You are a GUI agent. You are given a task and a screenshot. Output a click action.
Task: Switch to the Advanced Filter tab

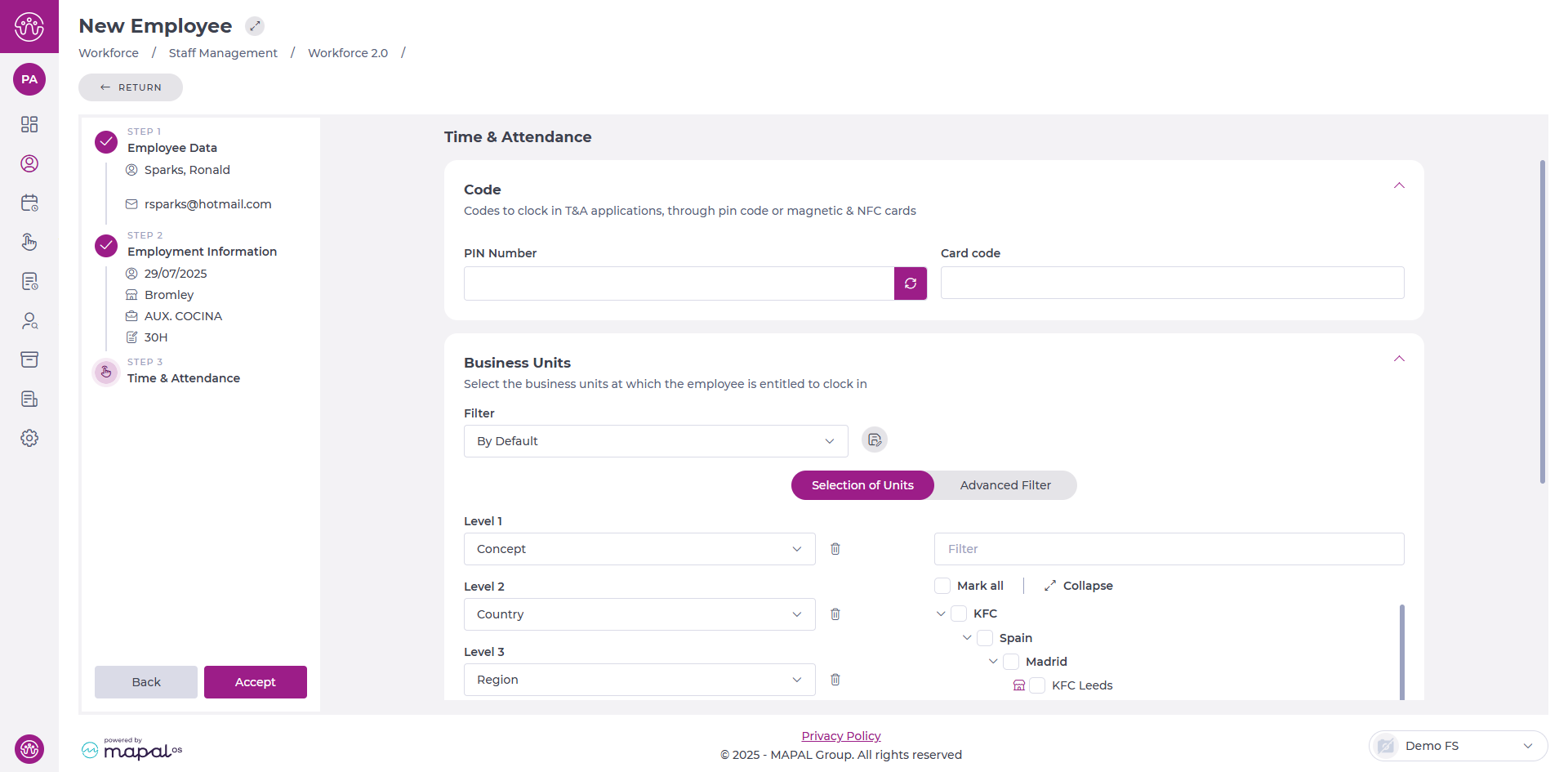pyautogui.click(x=1004, y=485)
